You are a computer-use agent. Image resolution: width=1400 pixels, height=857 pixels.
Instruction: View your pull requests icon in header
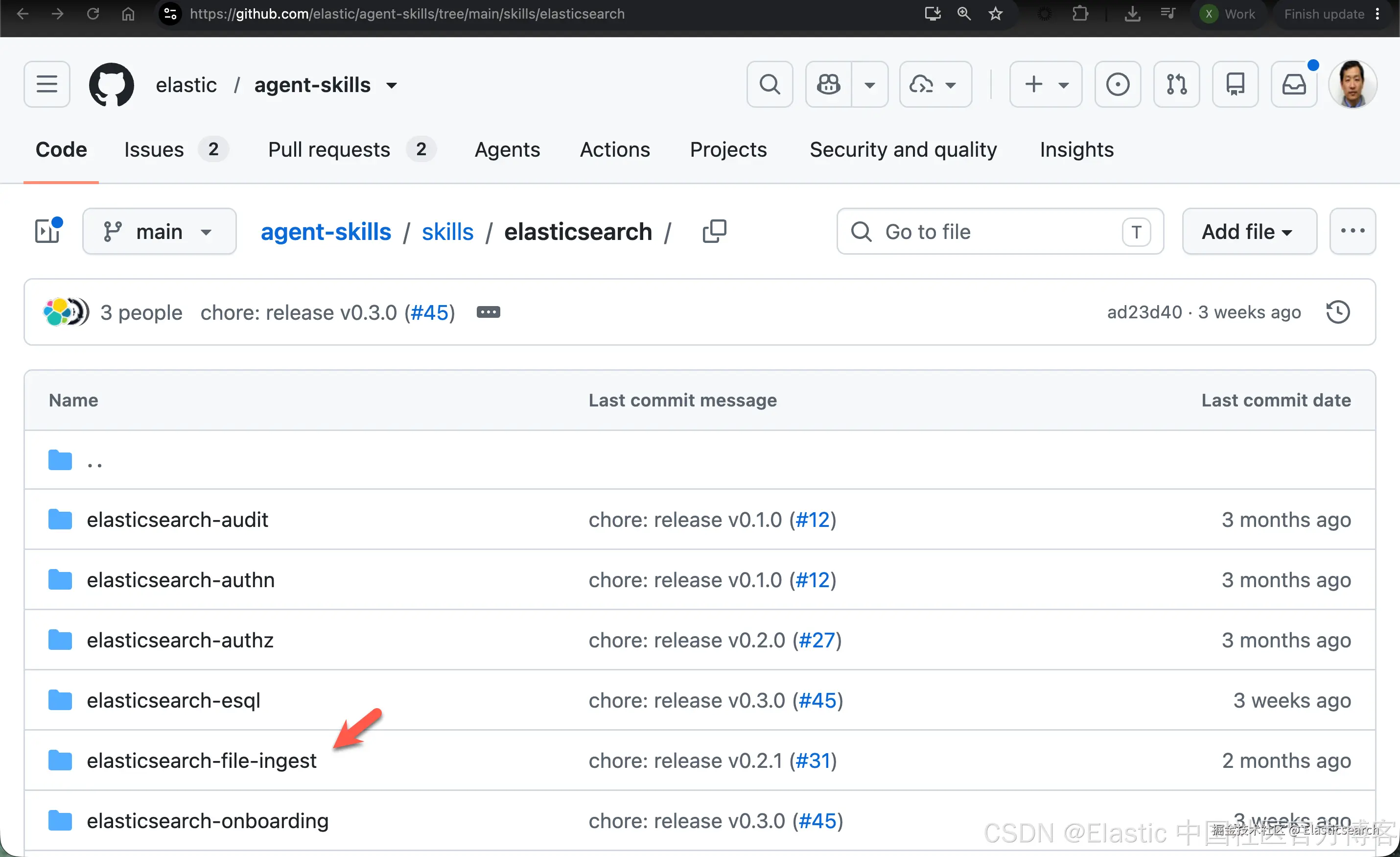[1176, 84]
